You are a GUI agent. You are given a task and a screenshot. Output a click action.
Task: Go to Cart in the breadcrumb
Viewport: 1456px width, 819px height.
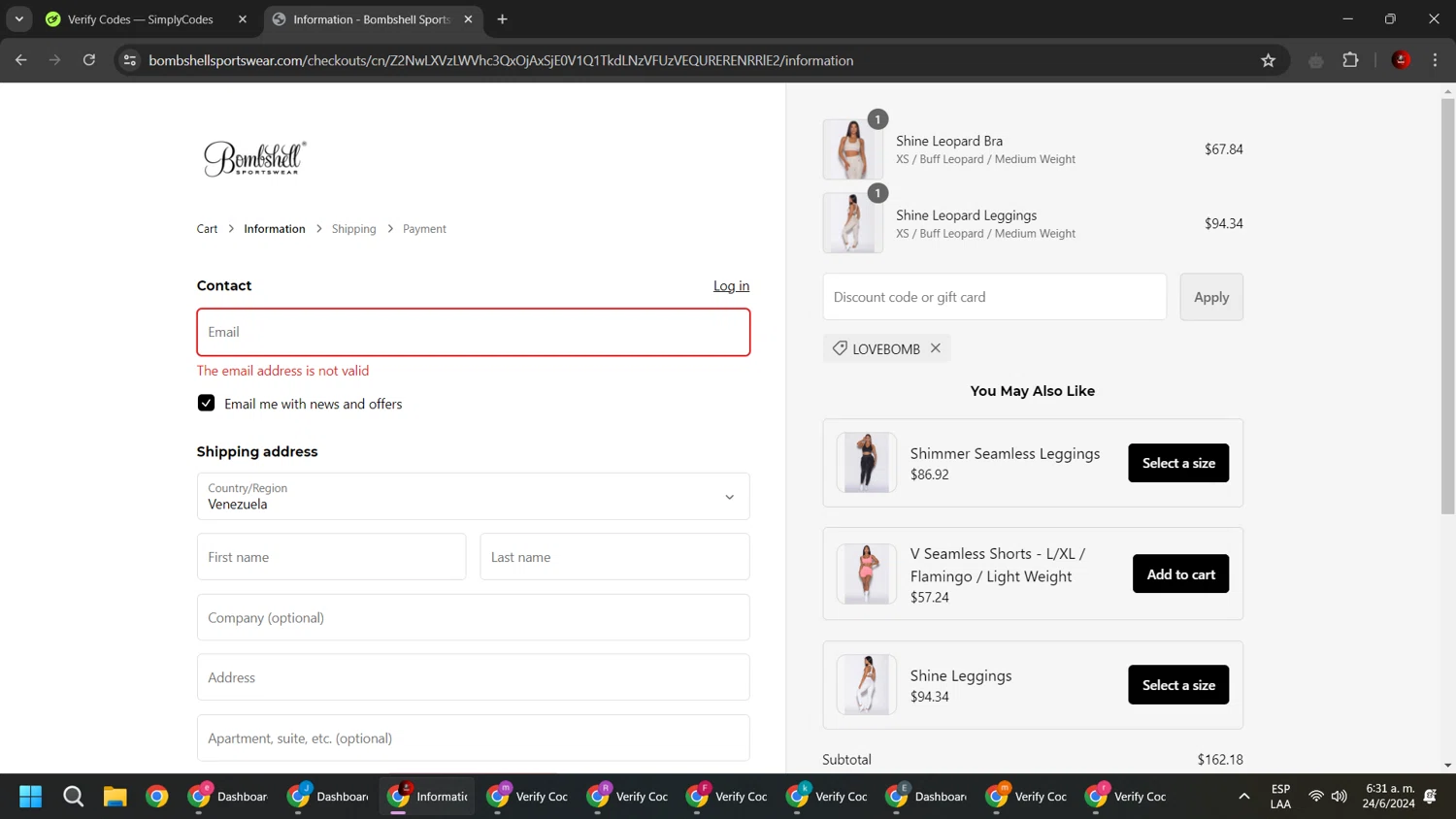(x=207, y=229)
